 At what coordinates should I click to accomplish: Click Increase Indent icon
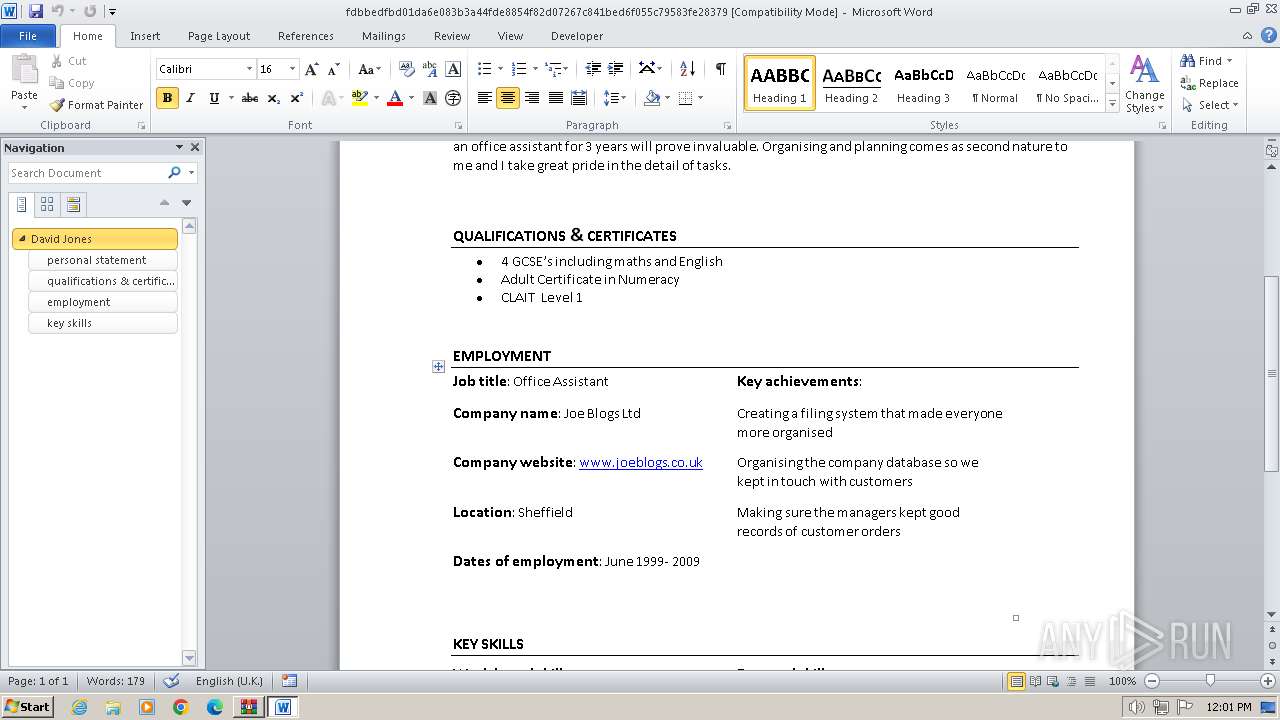[616, 69]
